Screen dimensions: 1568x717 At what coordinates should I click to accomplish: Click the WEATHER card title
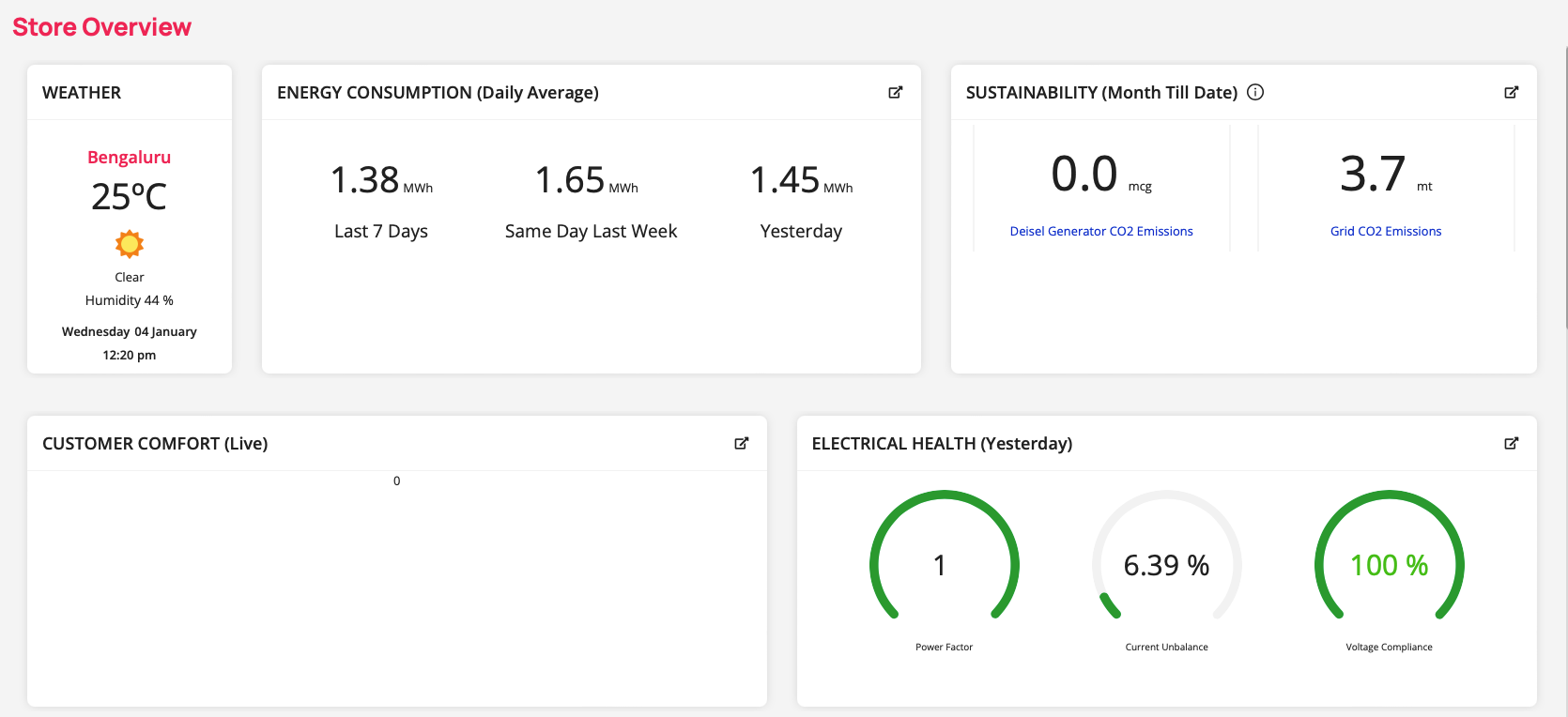click(82, 92)
